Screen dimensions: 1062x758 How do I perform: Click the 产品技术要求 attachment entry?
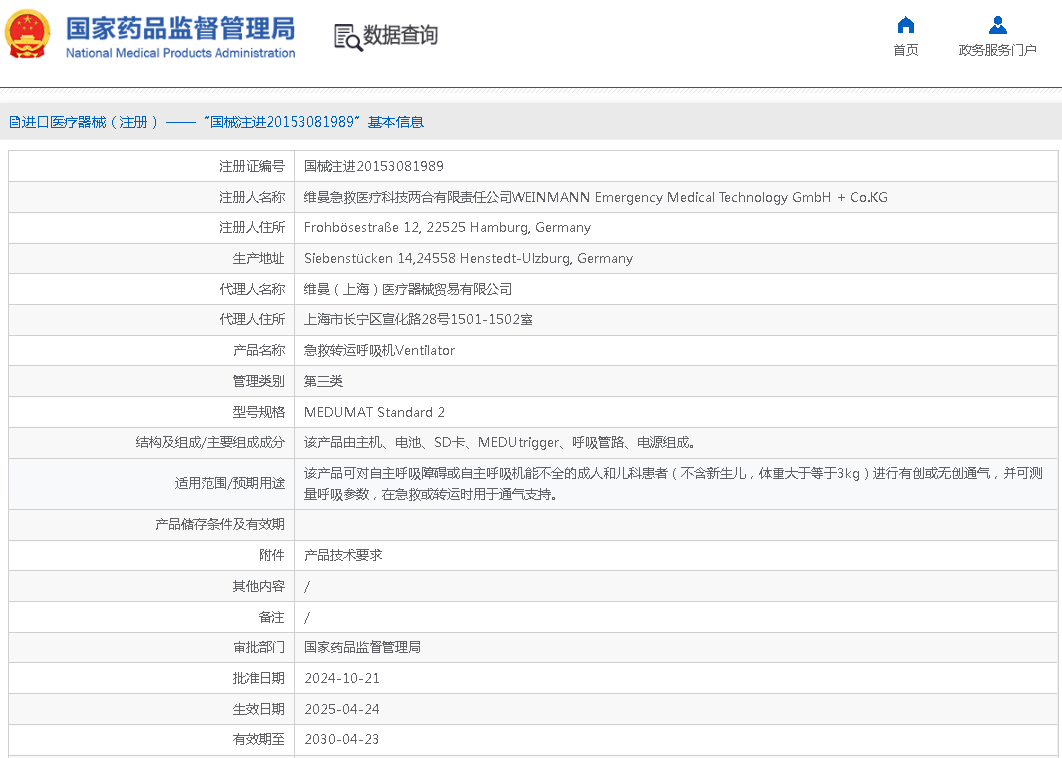click(x=343, y=555)
